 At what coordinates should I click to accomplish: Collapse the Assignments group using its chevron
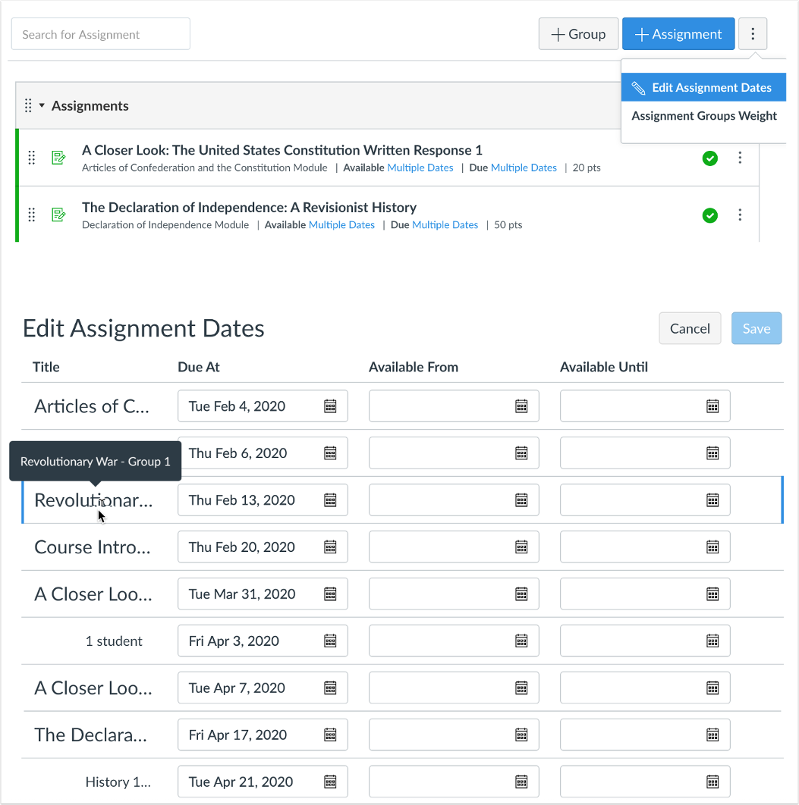(40, 104)
